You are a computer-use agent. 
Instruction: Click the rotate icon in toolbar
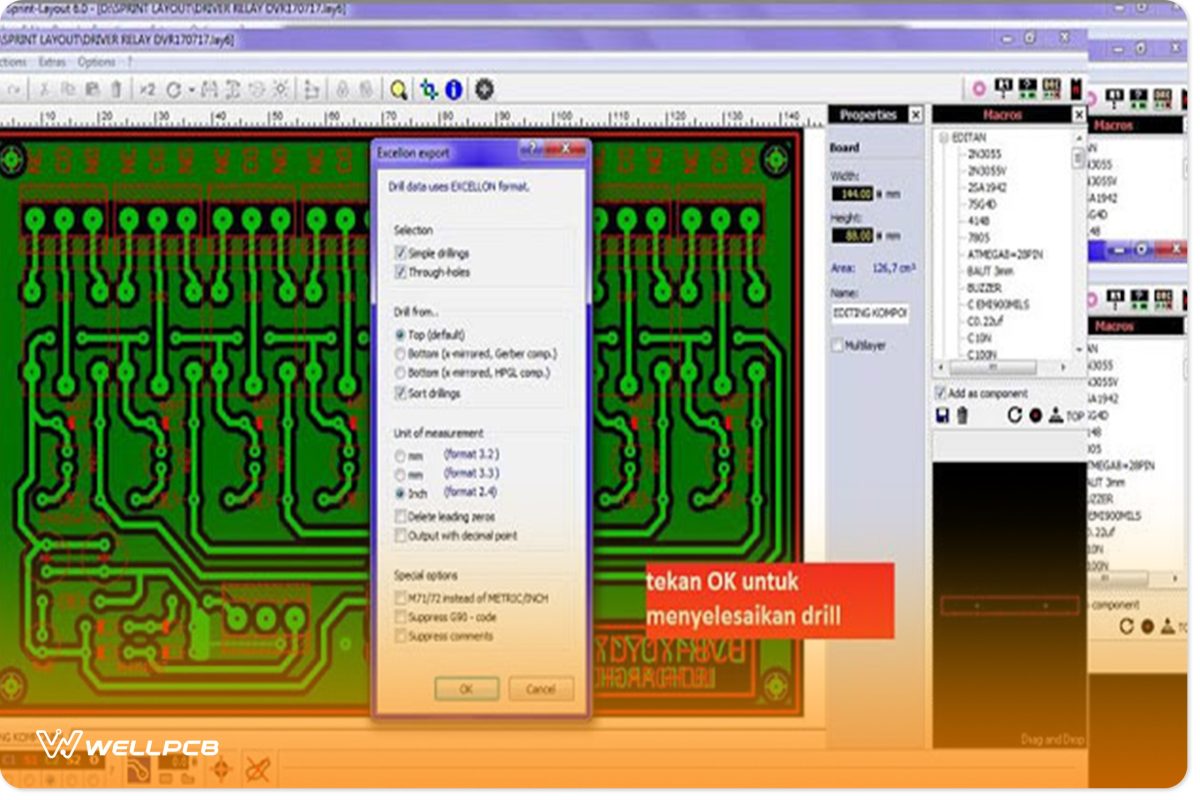point(173,89)
